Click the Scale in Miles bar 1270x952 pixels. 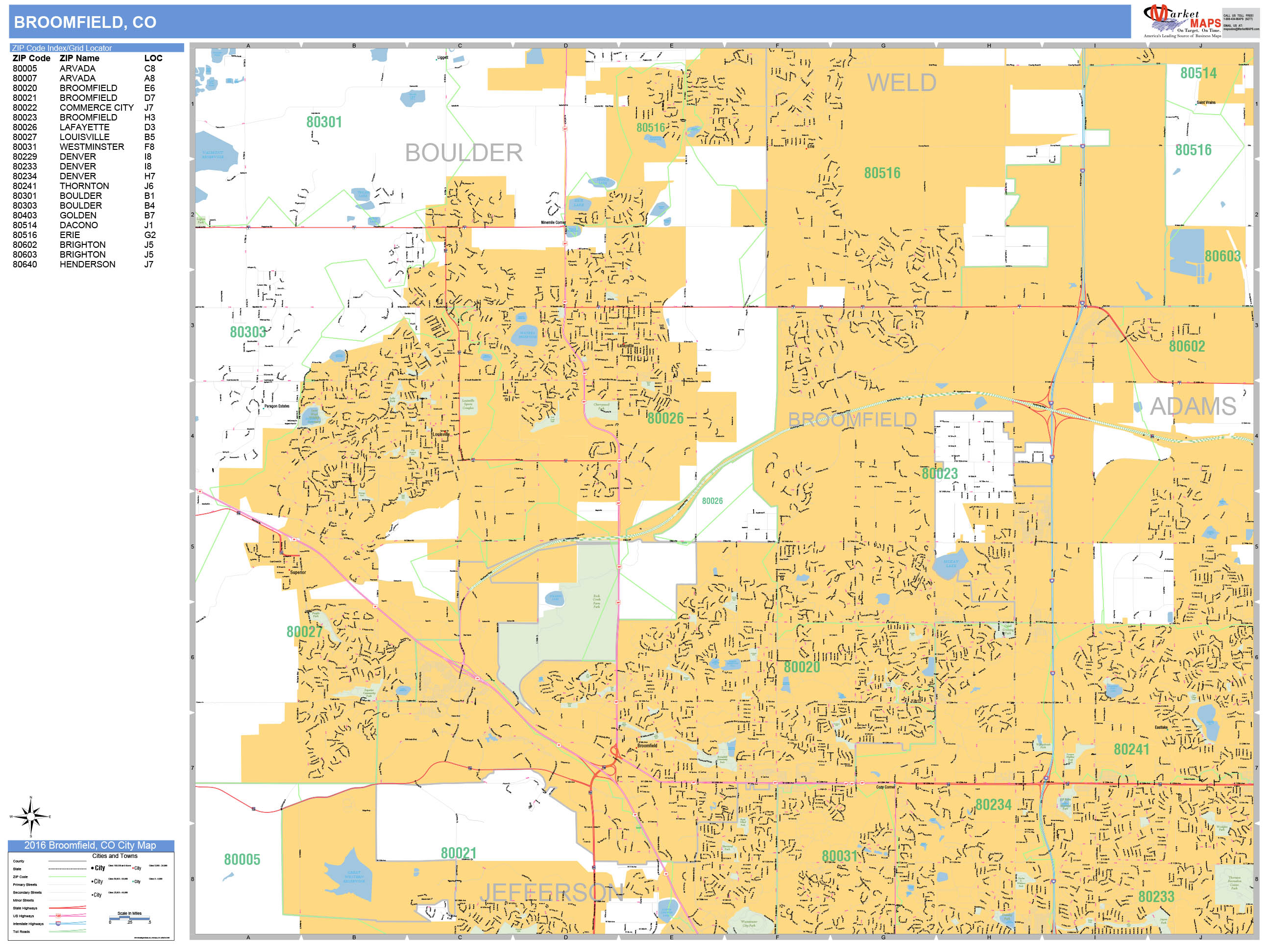[x=130, y=919]
